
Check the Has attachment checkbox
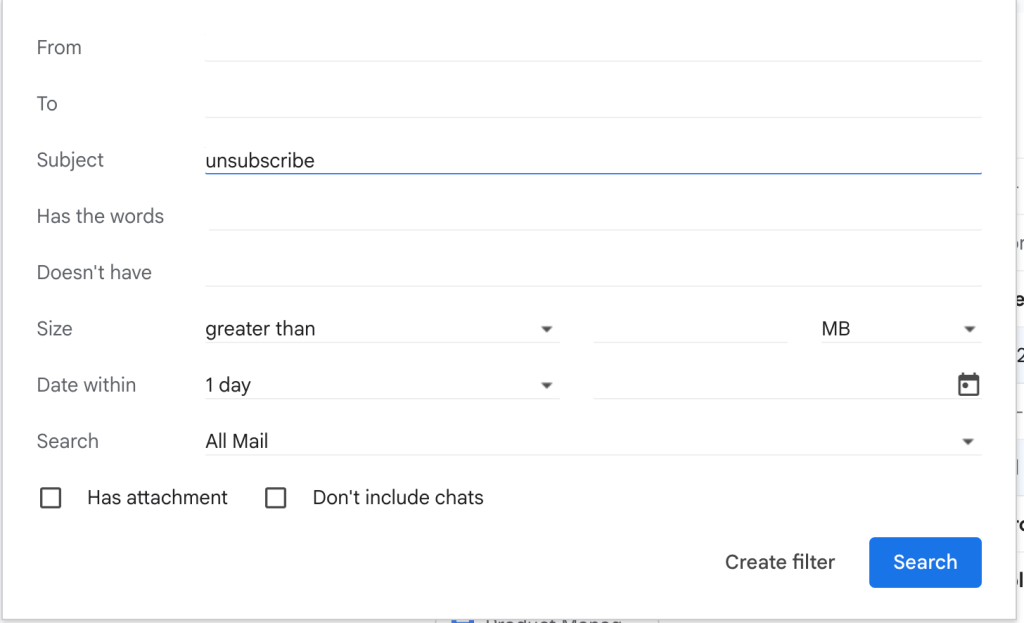pos(51,498)
